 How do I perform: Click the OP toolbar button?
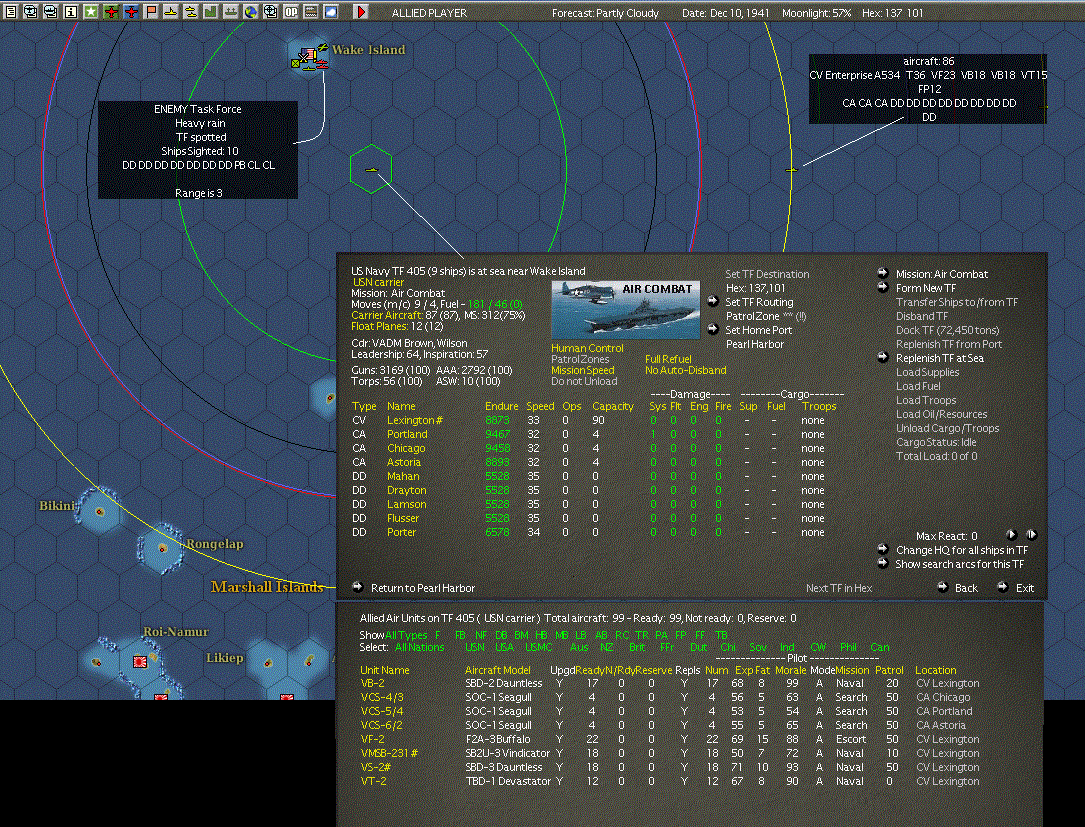click(x=291, y=11)
